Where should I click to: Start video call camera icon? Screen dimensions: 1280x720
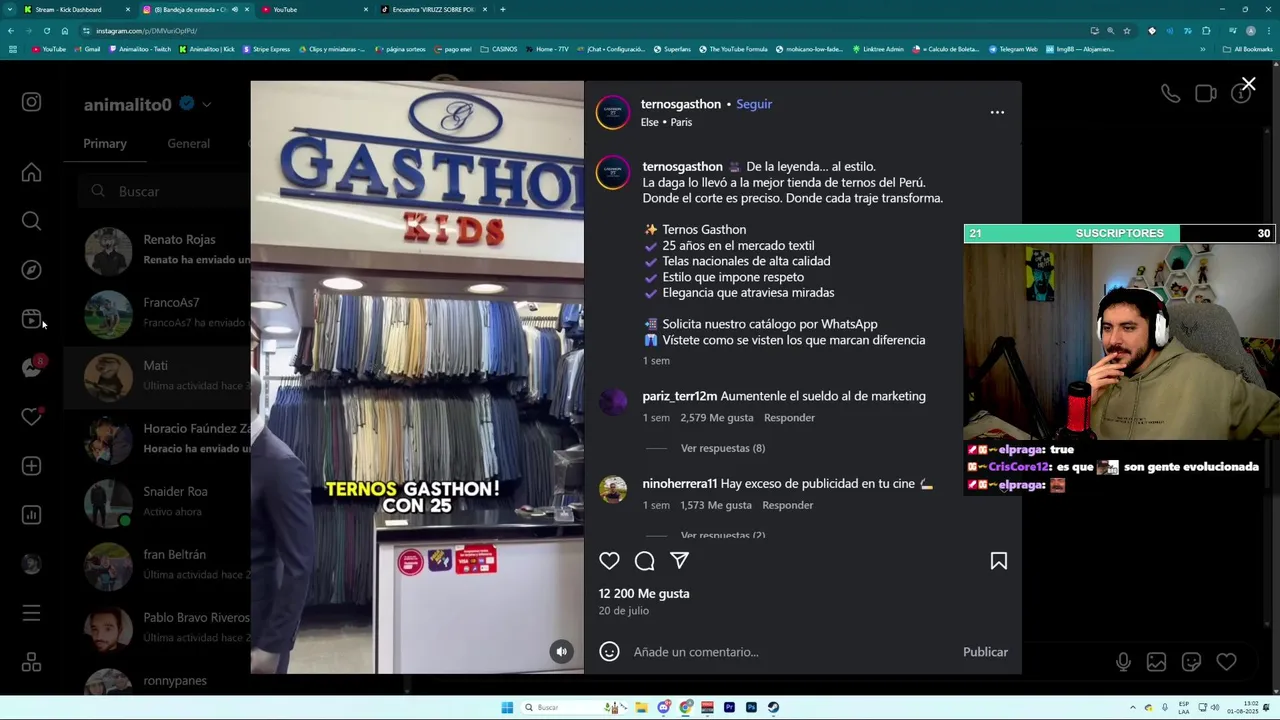click(1206, 93)
